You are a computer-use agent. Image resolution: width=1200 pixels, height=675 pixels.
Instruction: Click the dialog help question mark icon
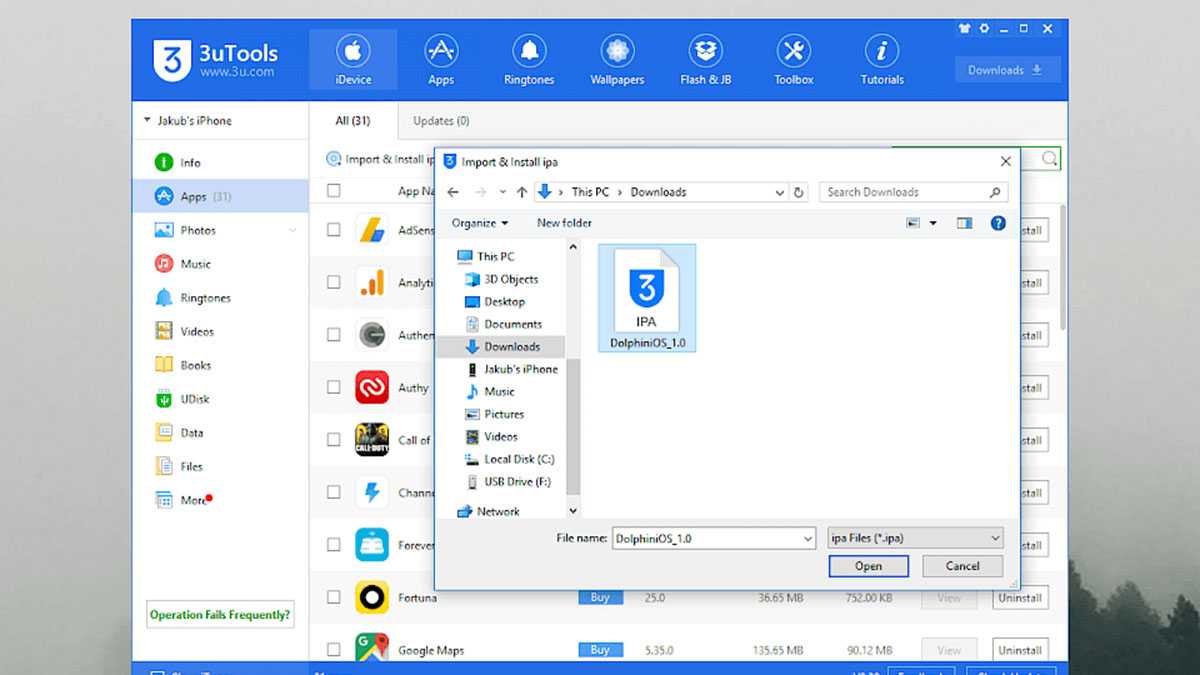pyautogui.click(x=997, y=223)
